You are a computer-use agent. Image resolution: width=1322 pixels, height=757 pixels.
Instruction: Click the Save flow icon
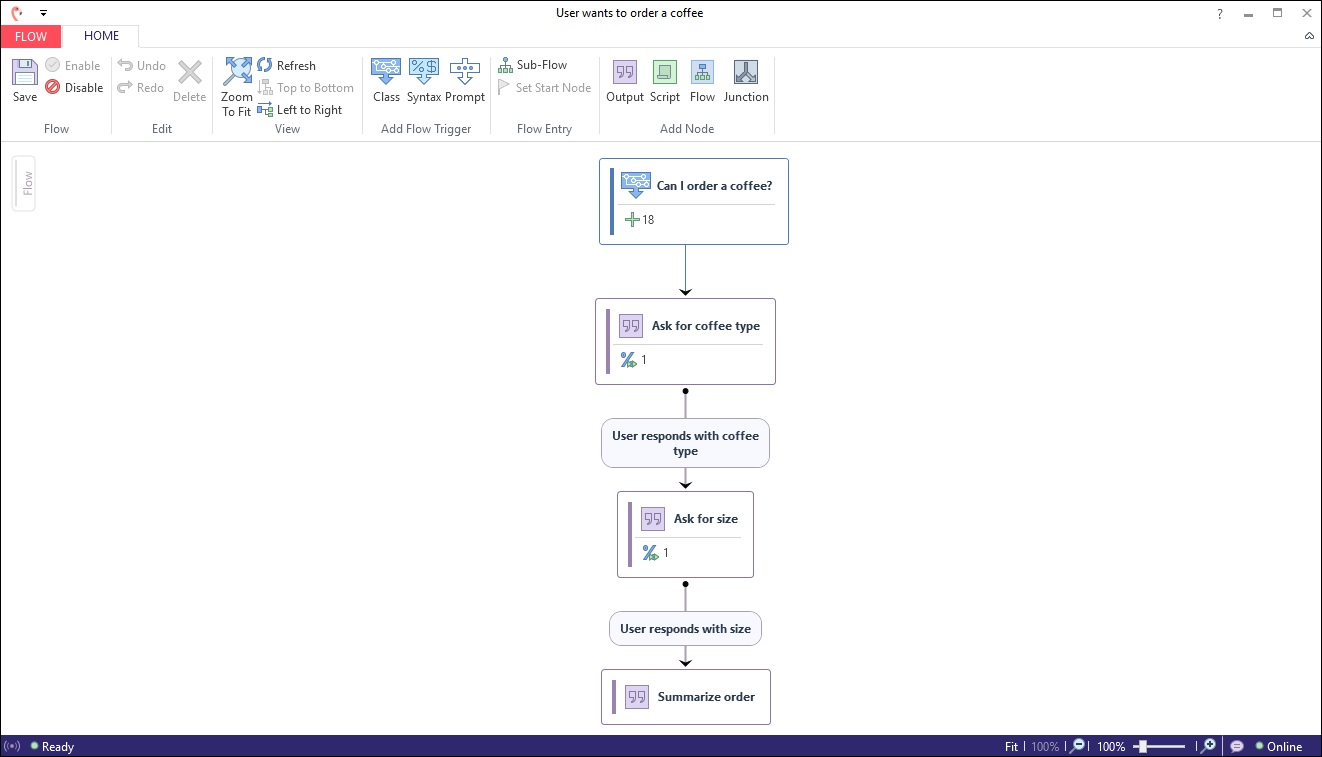pos(25,73)
